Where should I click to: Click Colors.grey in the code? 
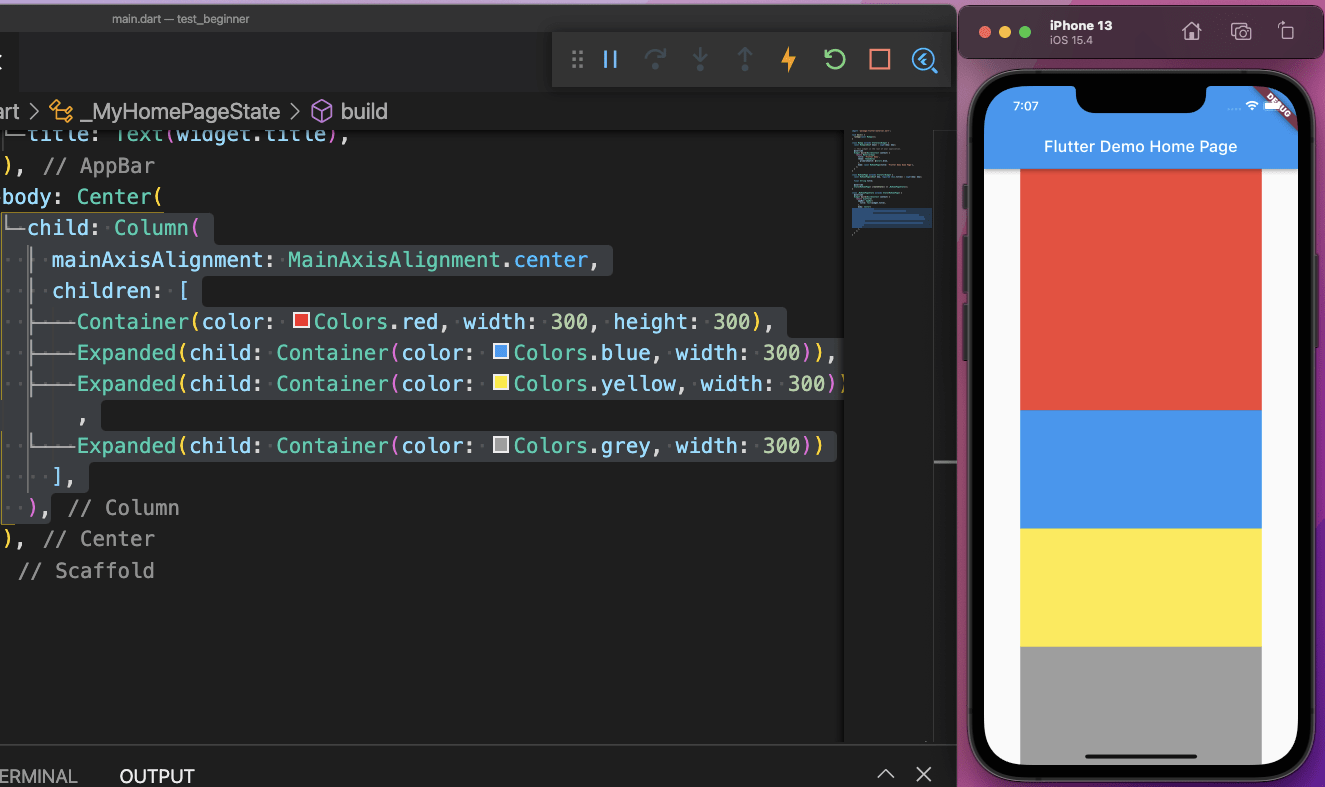tap(582, 445)
